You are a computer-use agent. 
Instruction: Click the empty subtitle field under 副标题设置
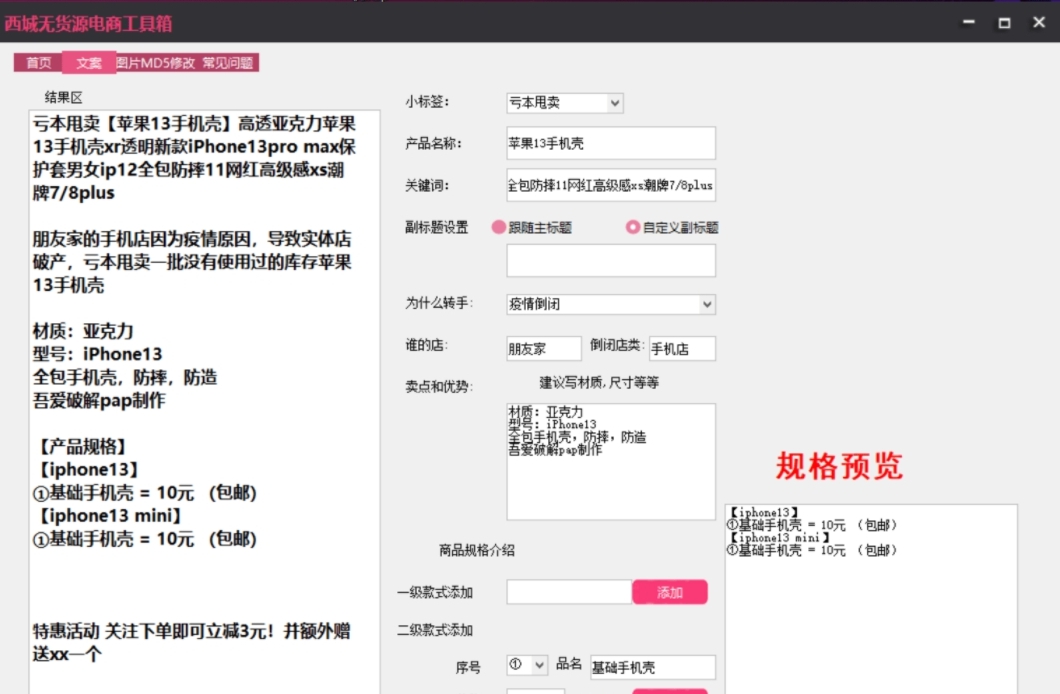[611, 260]
